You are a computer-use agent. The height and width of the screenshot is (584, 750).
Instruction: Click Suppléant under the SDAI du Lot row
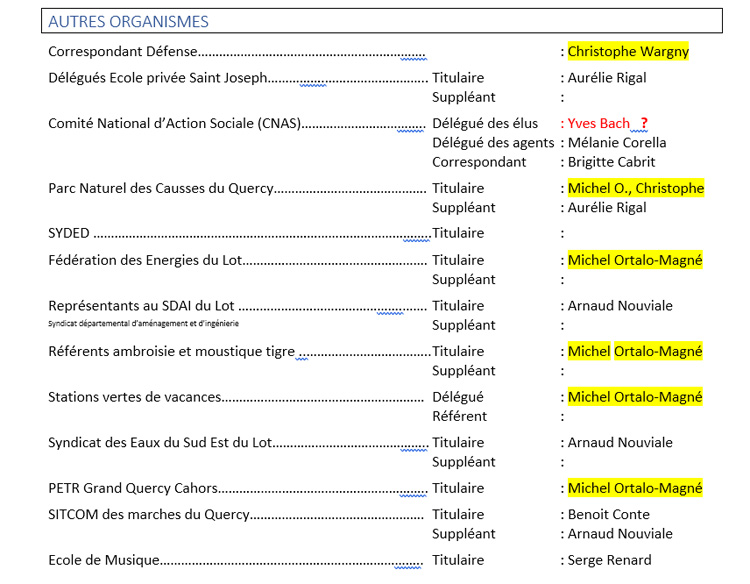click(x=463, y=325)
